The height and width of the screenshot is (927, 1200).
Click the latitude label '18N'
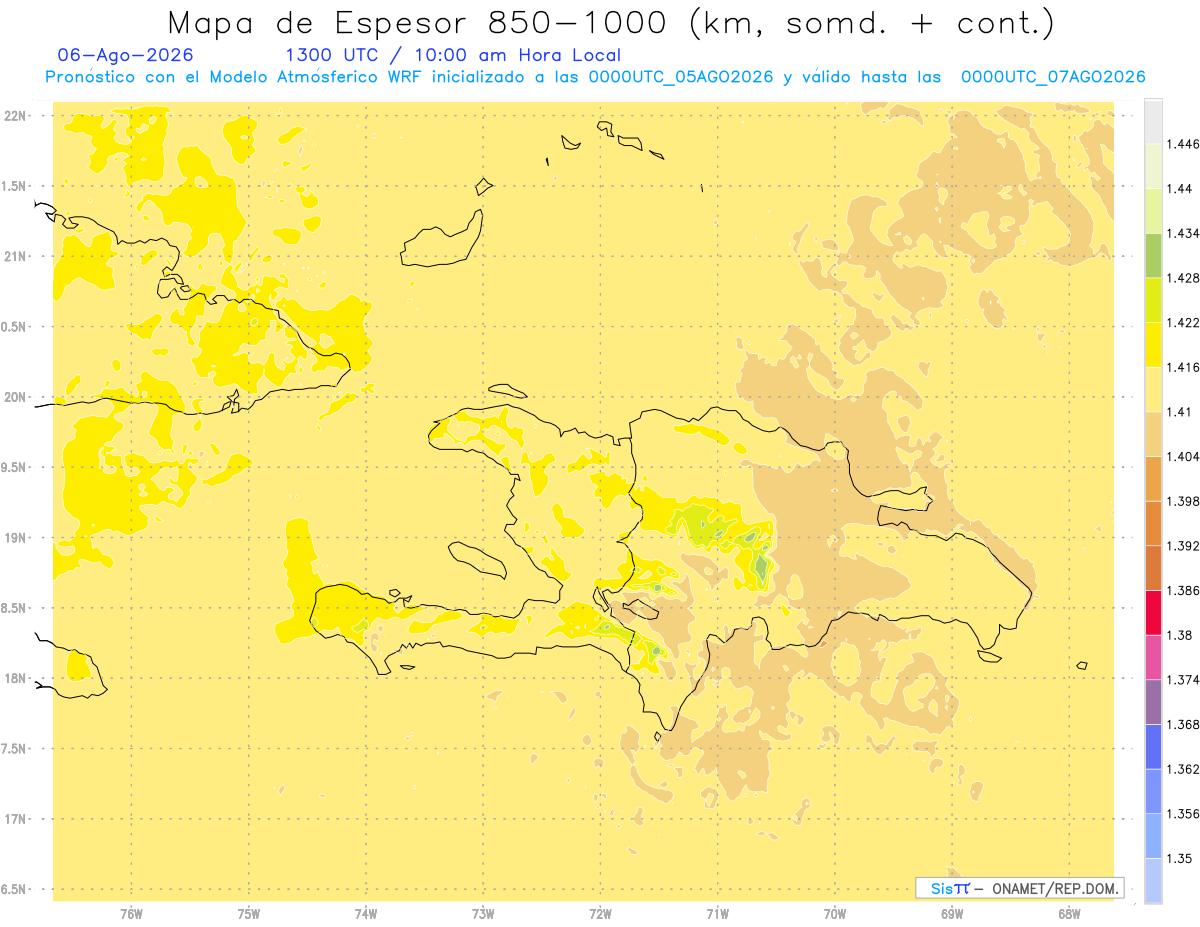click(14, 678)
